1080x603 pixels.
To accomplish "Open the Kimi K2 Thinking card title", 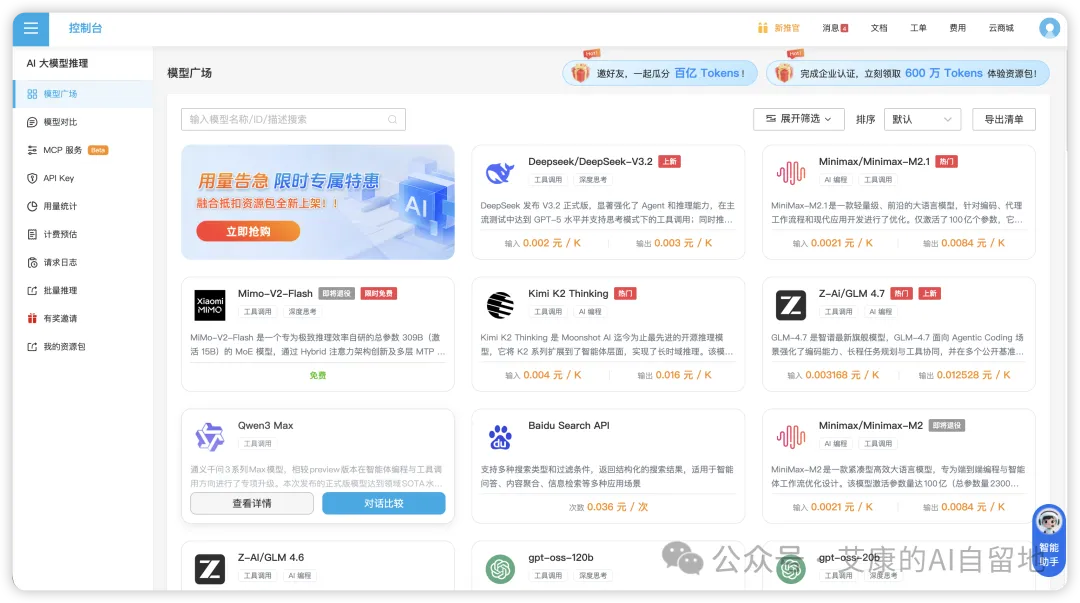I will point(568,294).
